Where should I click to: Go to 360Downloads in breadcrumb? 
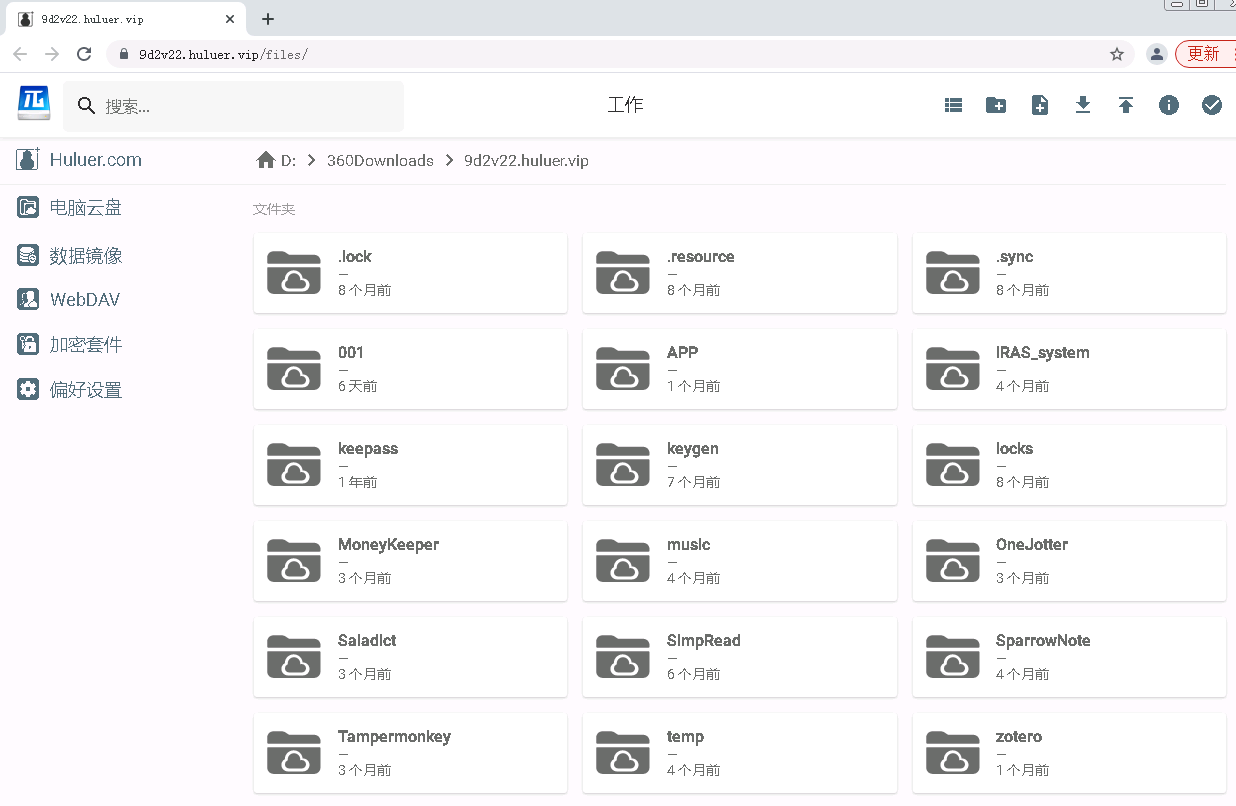coord(380,160)
